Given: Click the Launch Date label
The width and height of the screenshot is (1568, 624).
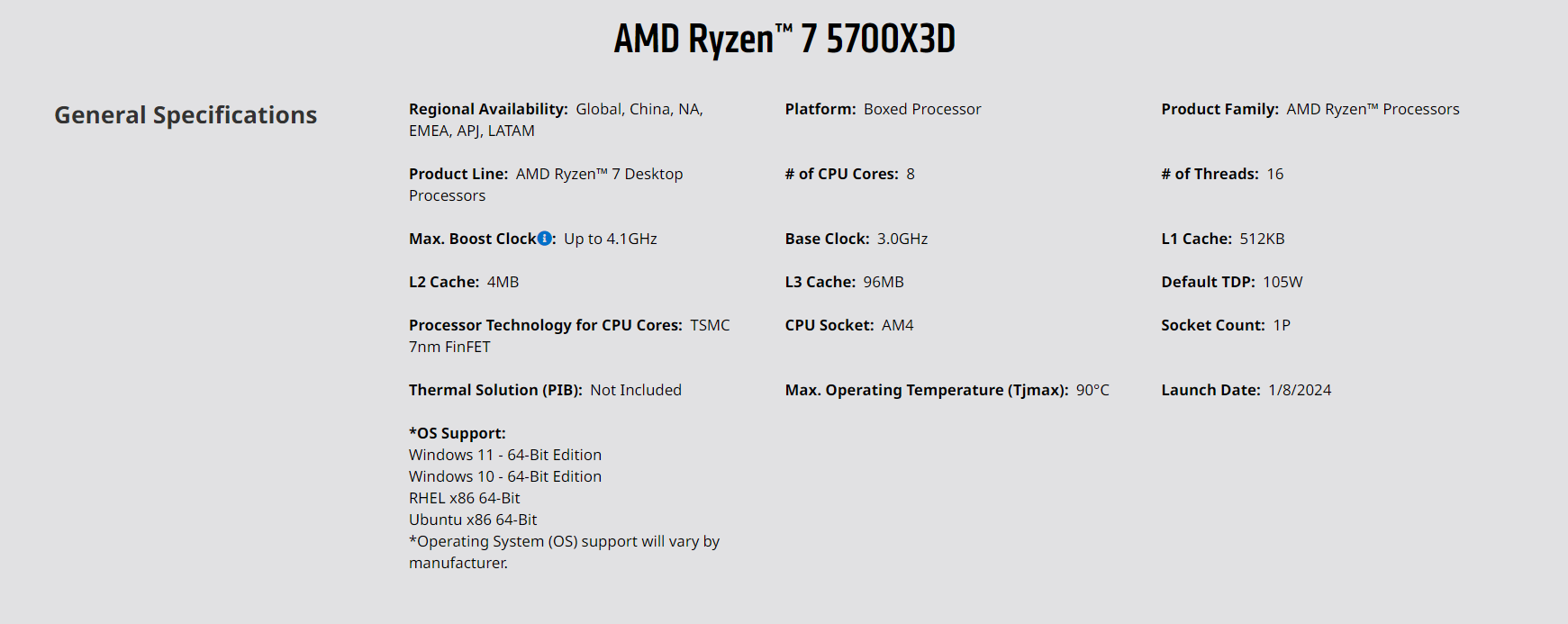Looking at the screenshot, I should (1210, 390).
